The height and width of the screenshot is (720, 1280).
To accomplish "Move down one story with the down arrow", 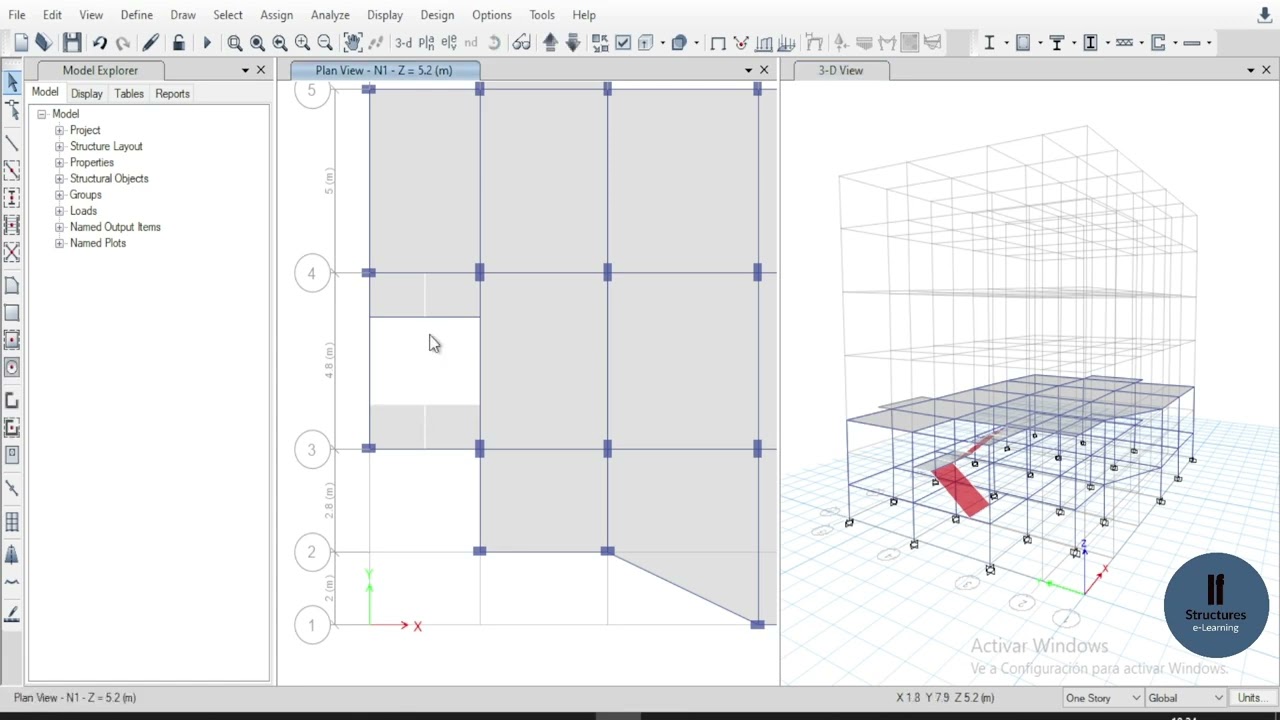I will (573, 42).
